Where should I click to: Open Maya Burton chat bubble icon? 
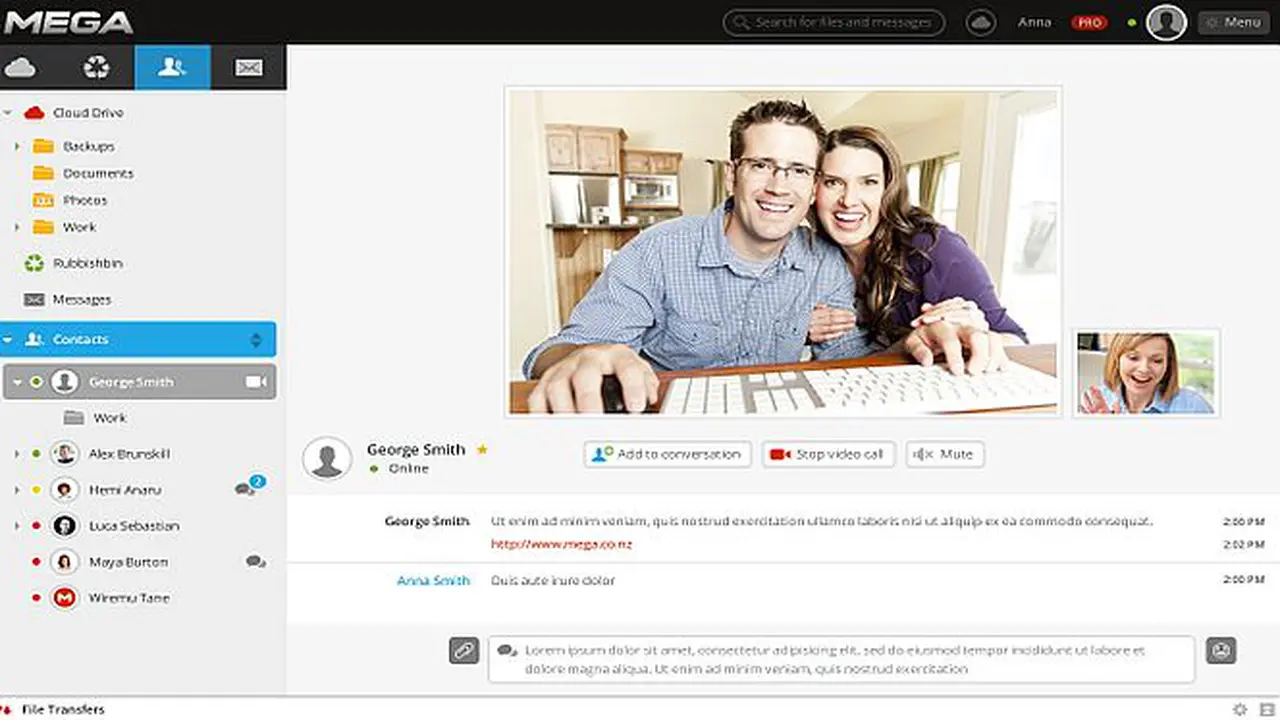tap(255, 562)
